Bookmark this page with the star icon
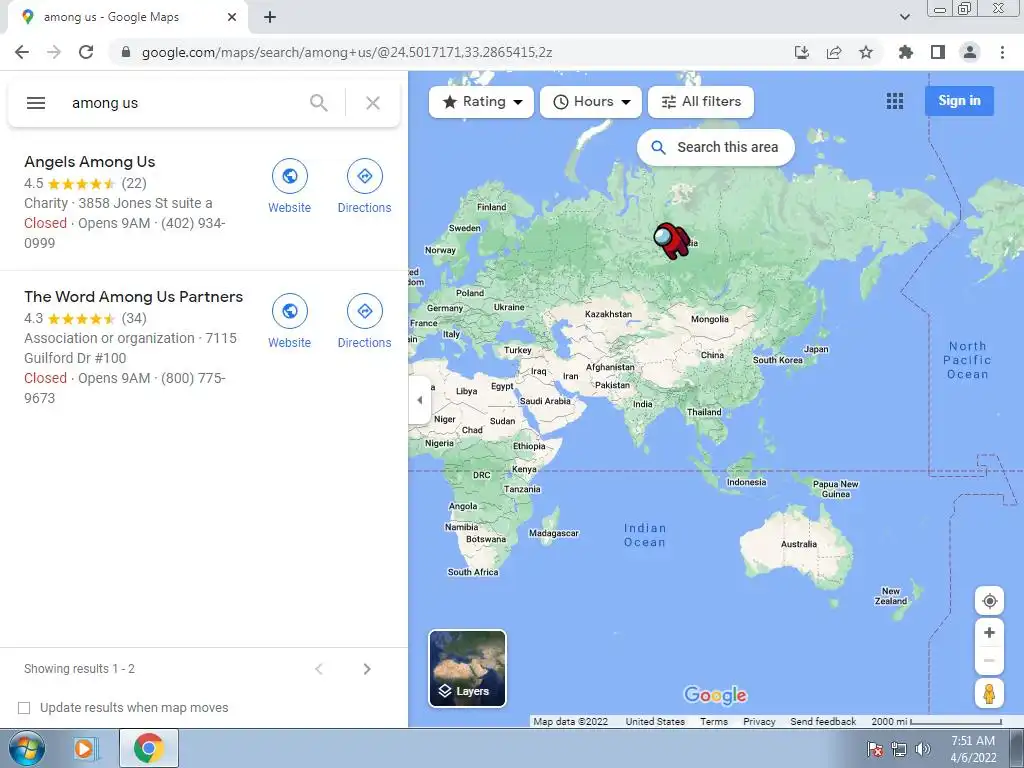Image resolution: width=1024 pixels, height=768 pixels. tap(866, 52)
